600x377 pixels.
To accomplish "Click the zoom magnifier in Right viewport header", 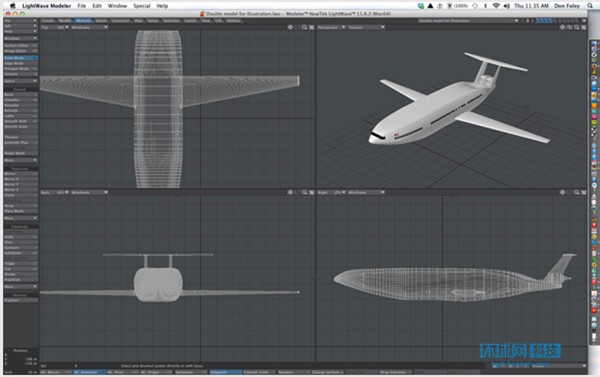I will (x=576, y=192).
